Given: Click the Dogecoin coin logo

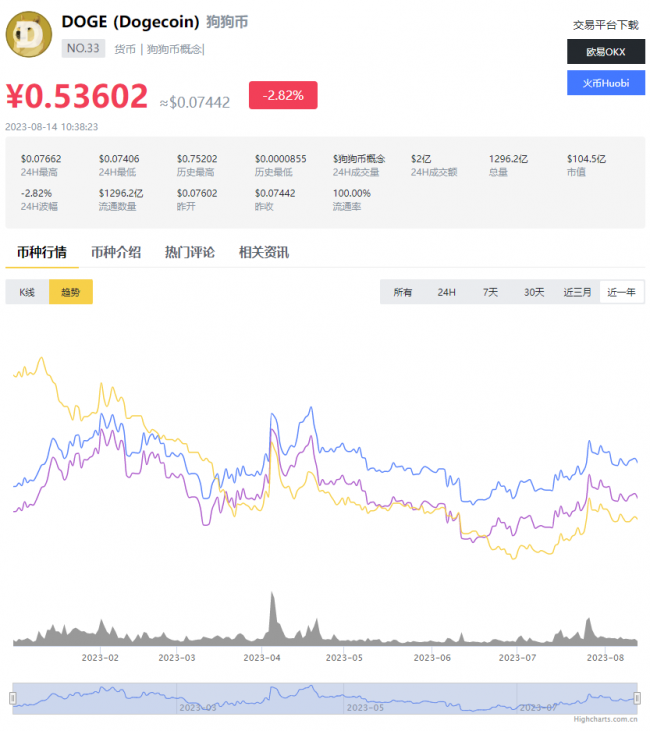Looking at the screenshot, I should point(29,34).
